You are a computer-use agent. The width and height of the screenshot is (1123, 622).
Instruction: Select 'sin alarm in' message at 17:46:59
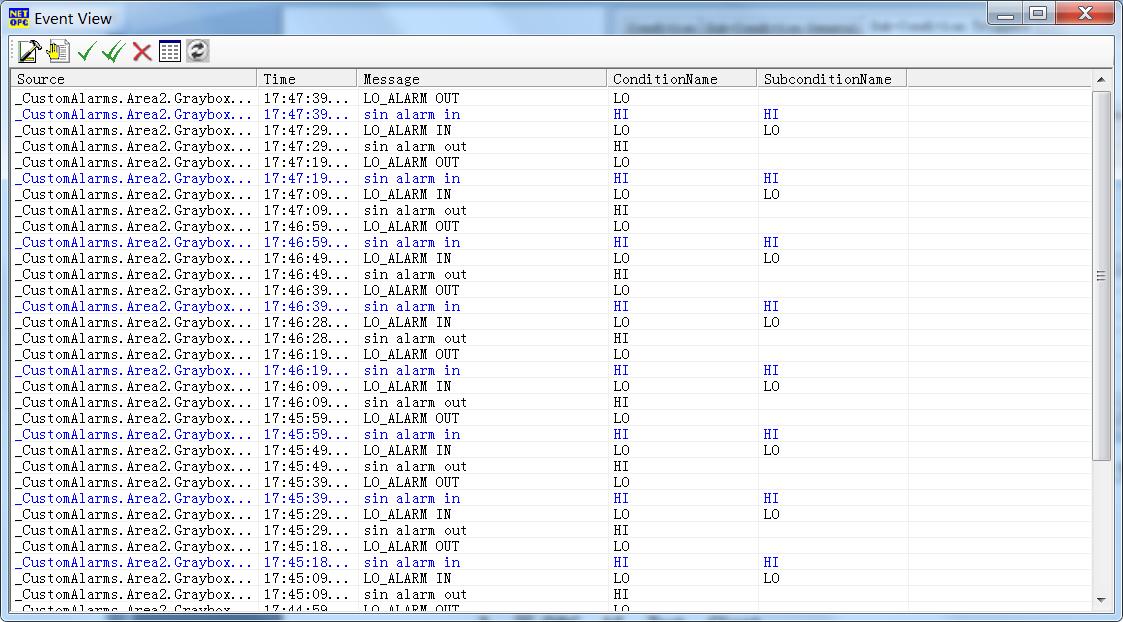(412, 242)
